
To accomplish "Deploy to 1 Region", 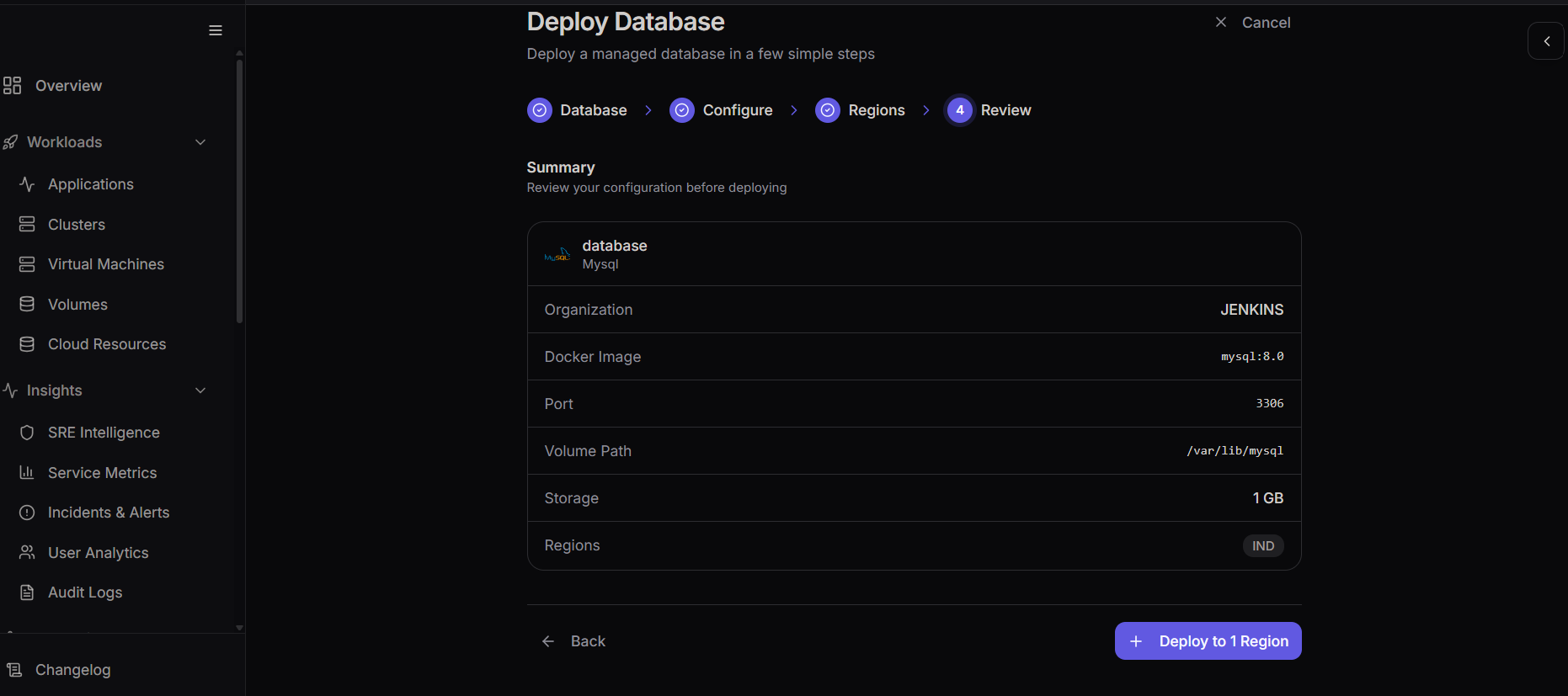I will tap(1208, 641).
